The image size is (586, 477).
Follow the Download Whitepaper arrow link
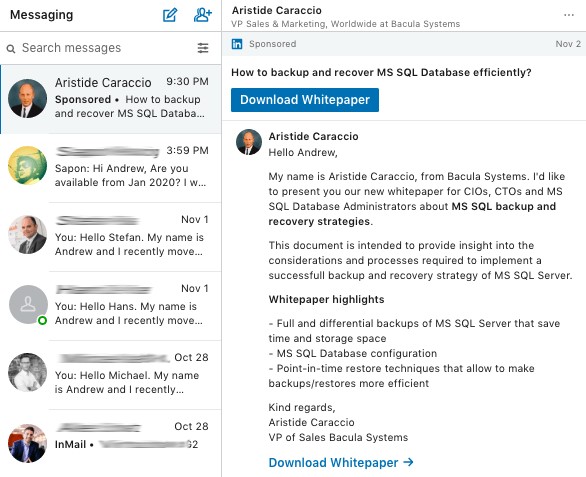(x=341, y=462)
